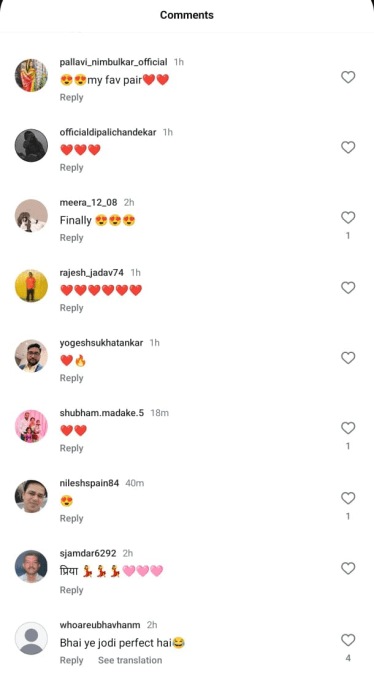Screen dimensions: 374x676
Task: View shubham.madake.5's profile photo
Action: coord(31,426)
